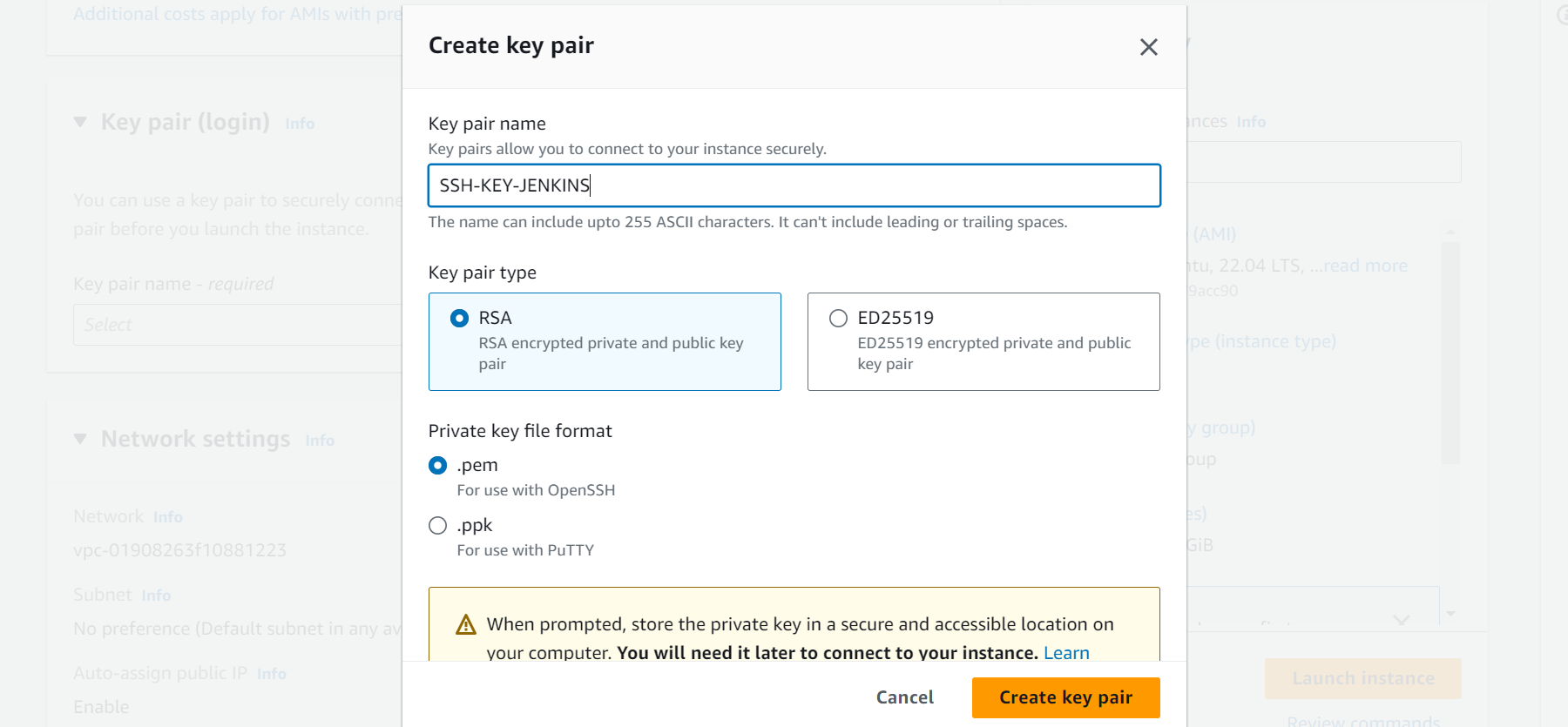1568x727 pixels.
Task: Close the Create key pair dialog
Action: (x=1148, y=47)
